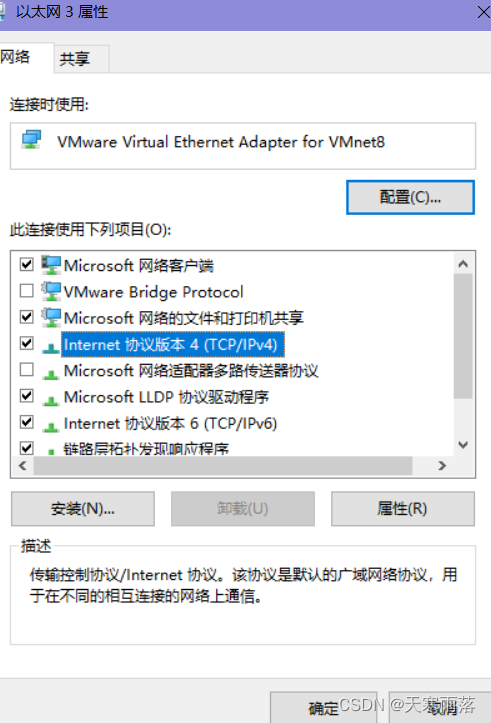The width and height of the screenshot is (491, 723).
Task: Click the VMware Bridge Protocol item icon
Action: [50, 291]
